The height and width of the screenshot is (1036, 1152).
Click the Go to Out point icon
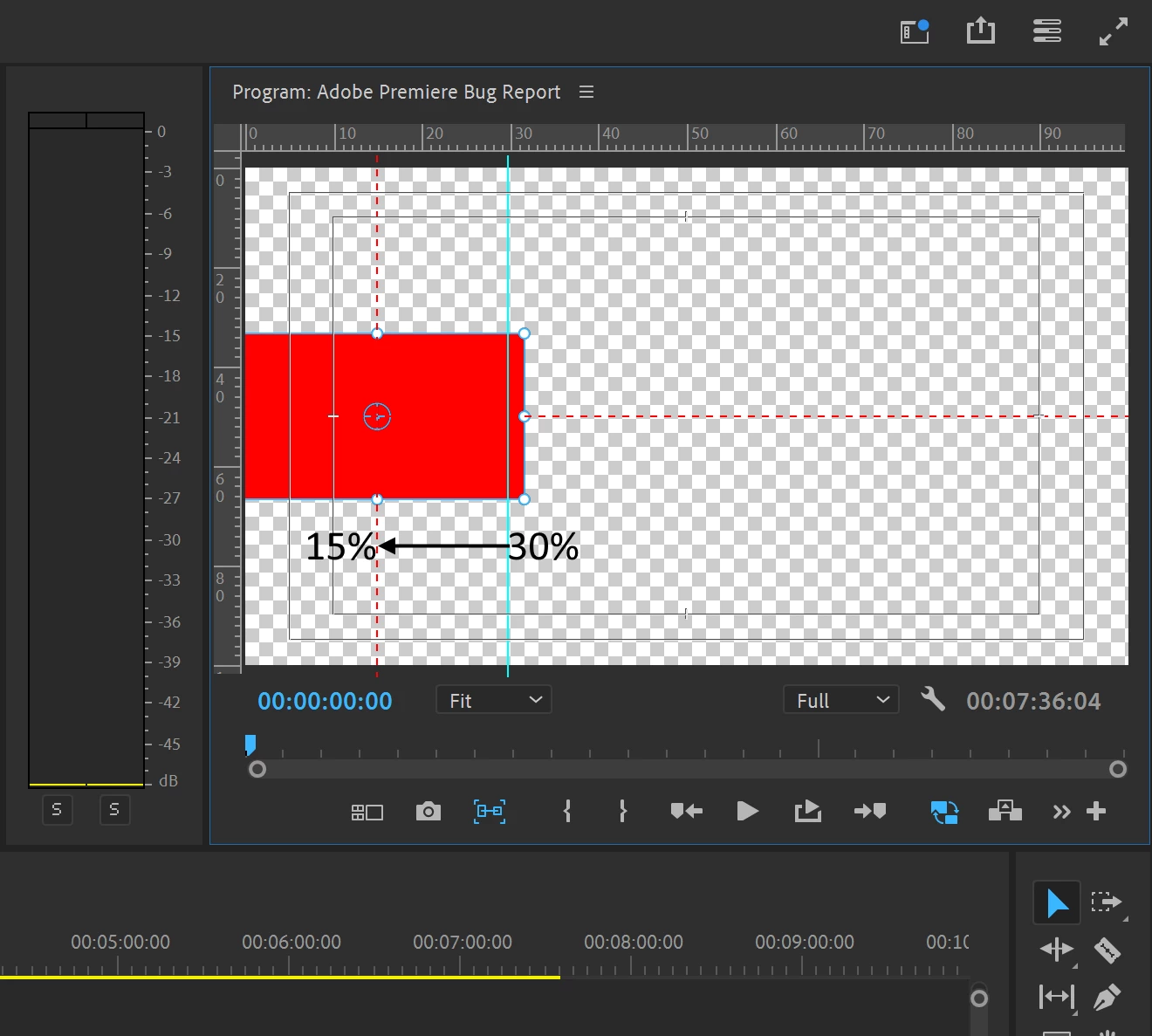[870, 812]
